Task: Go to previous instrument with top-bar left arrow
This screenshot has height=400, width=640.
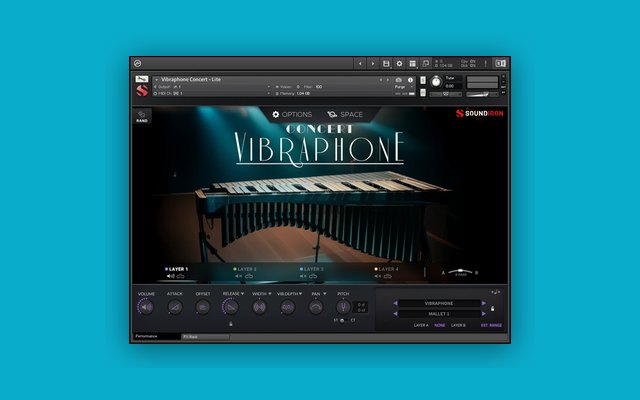Action: point(360,64)
